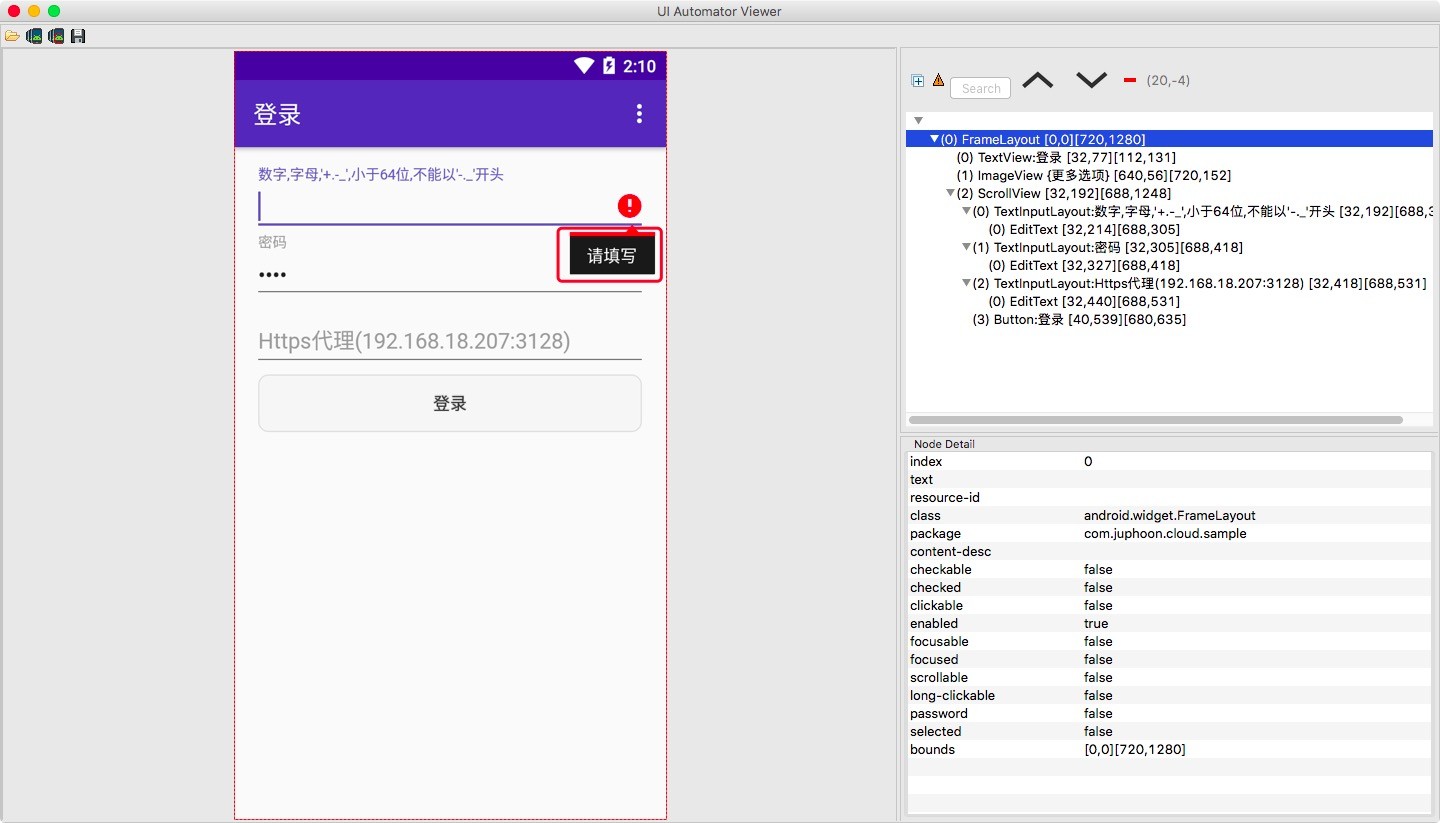
Task: Click the 'true' value in the enabled row
Action: (x=1096, y=623)
